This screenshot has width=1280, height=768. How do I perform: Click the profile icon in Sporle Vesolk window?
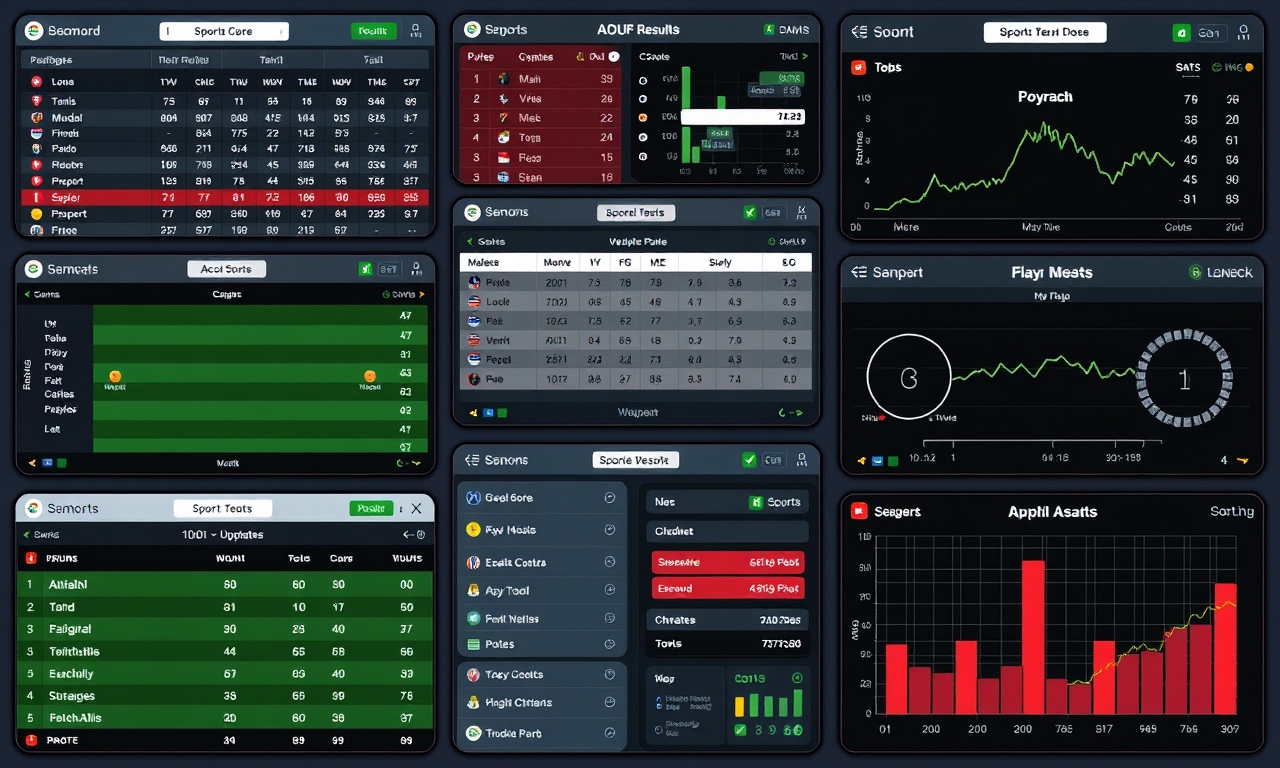[801, 460]
